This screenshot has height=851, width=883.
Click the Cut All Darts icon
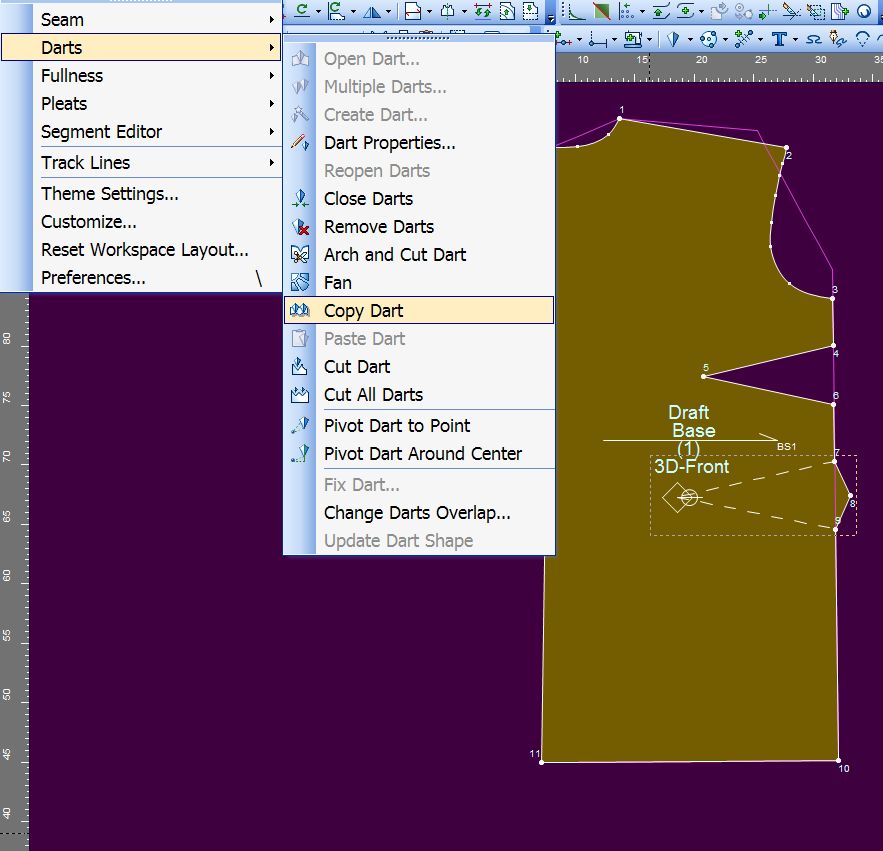pos(300,395)
